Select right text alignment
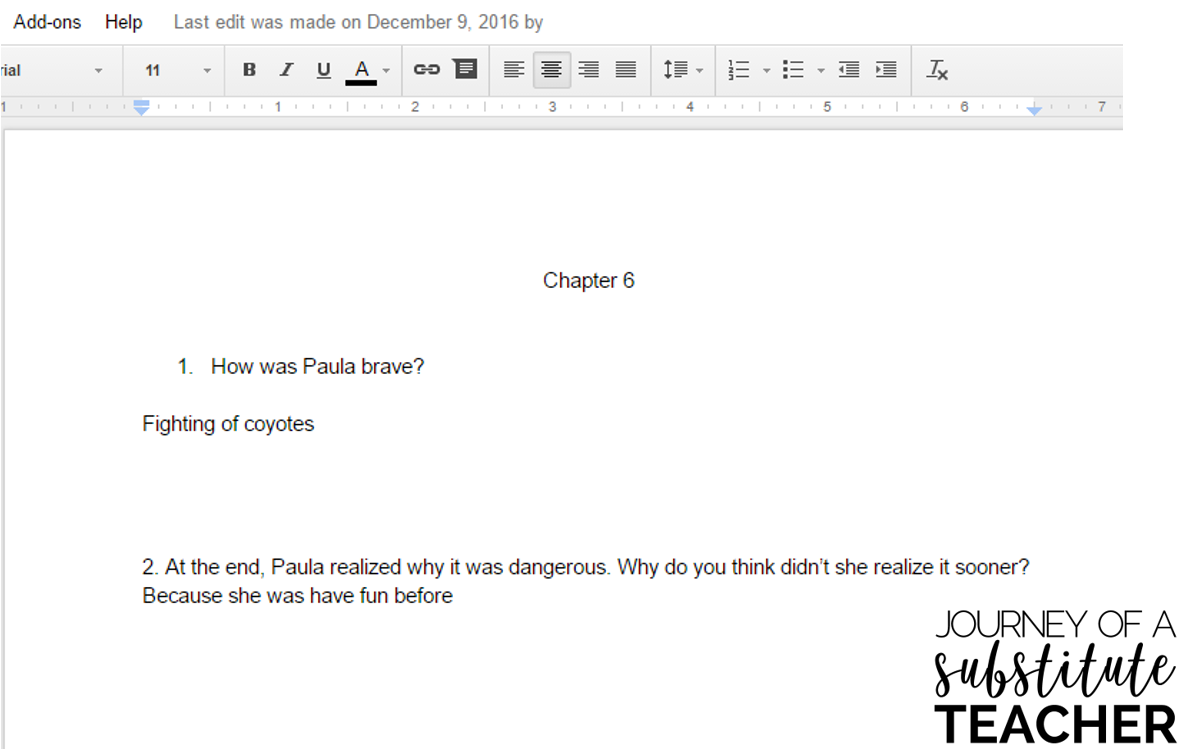Screen dimensions: 1178x749 click(x=588, y=70)
